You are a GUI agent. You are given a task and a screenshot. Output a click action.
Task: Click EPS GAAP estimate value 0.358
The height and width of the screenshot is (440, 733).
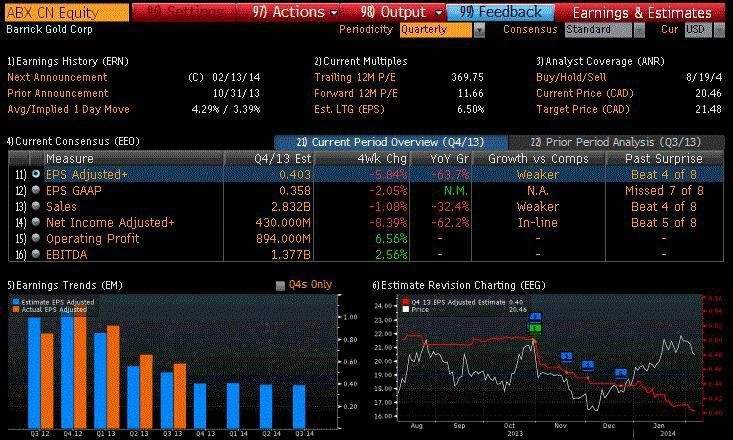point(295,190)
